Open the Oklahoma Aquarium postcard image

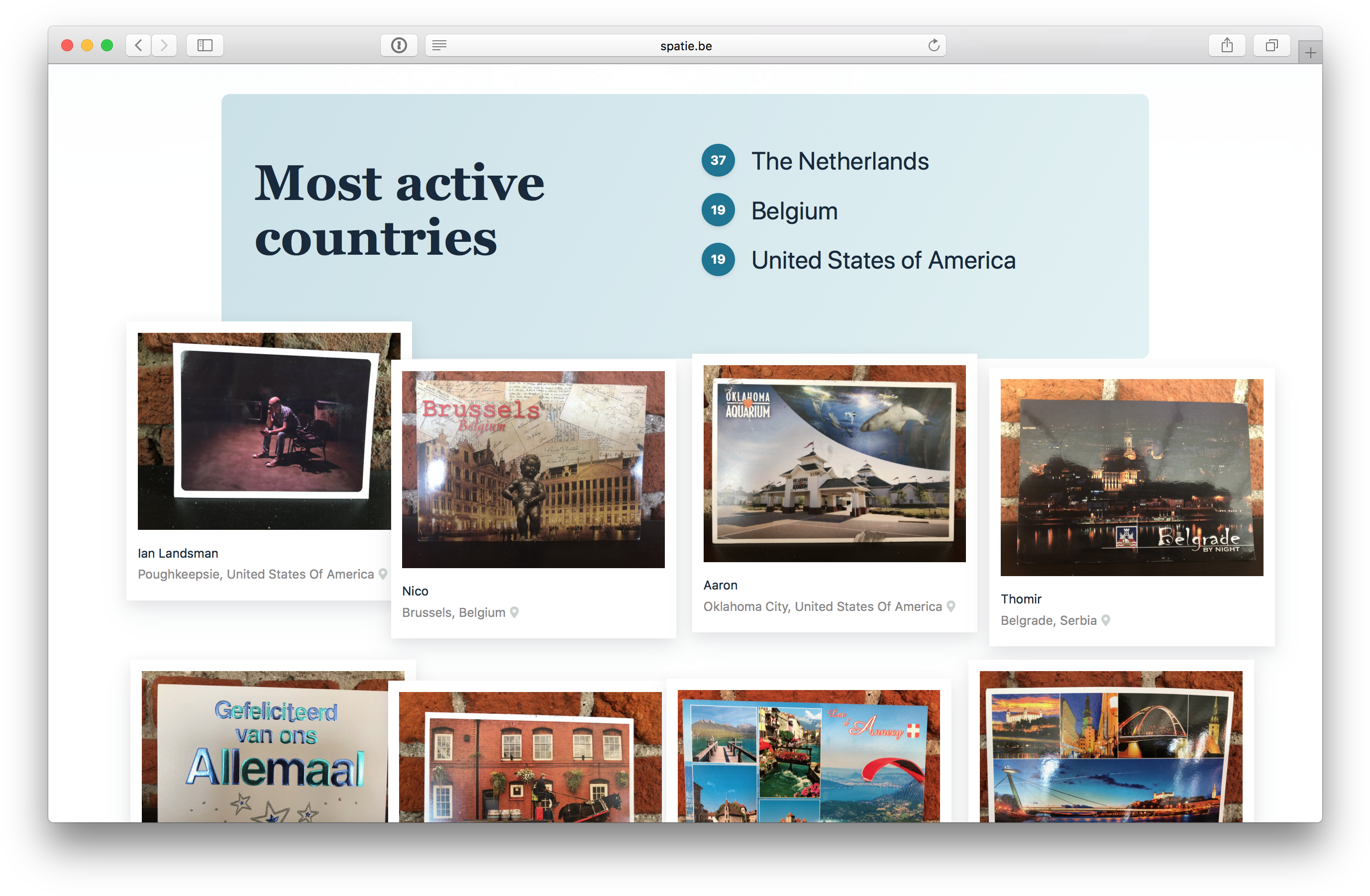pos(834,463)
